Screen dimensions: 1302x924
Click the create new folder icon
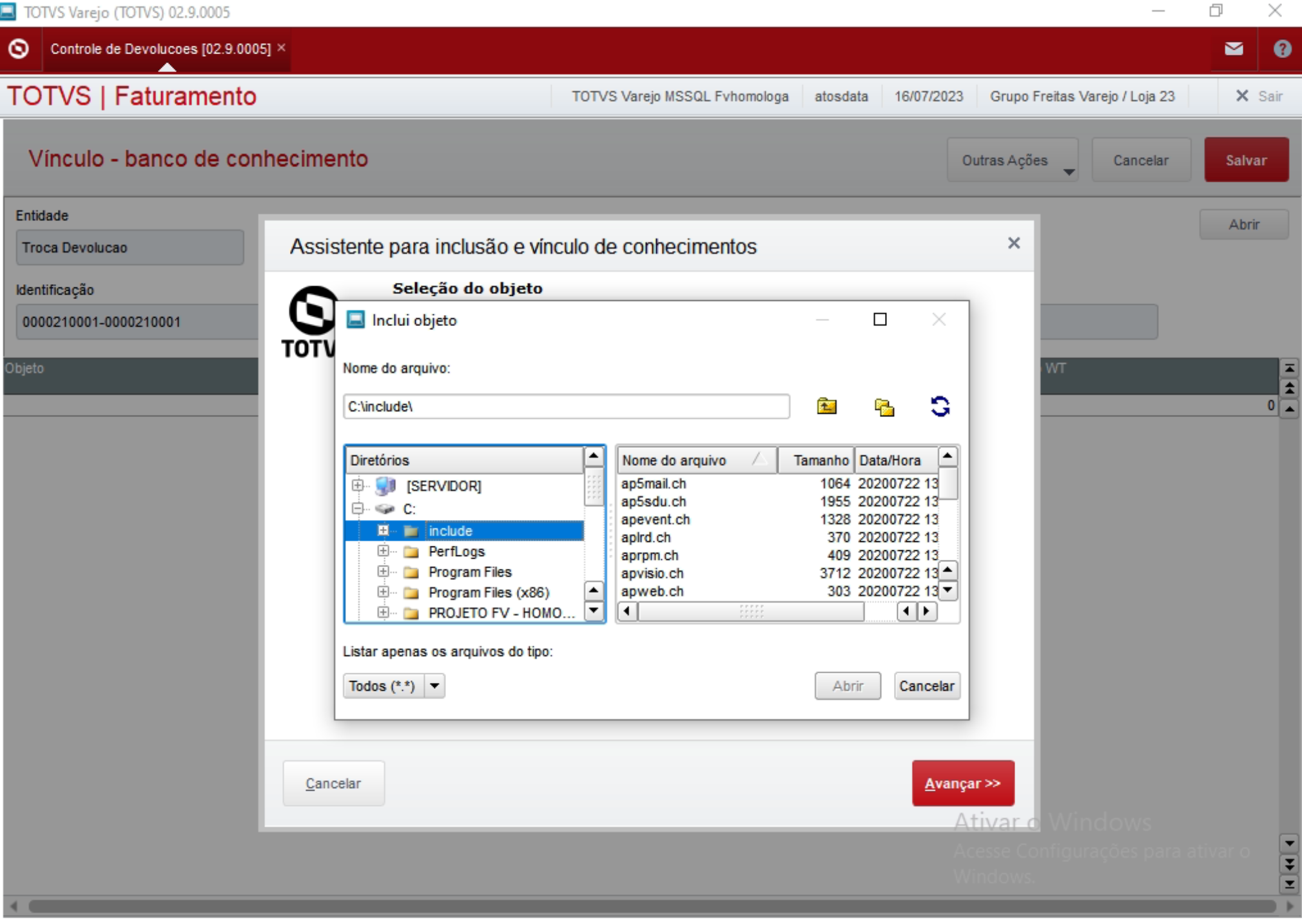click(884, 407)
